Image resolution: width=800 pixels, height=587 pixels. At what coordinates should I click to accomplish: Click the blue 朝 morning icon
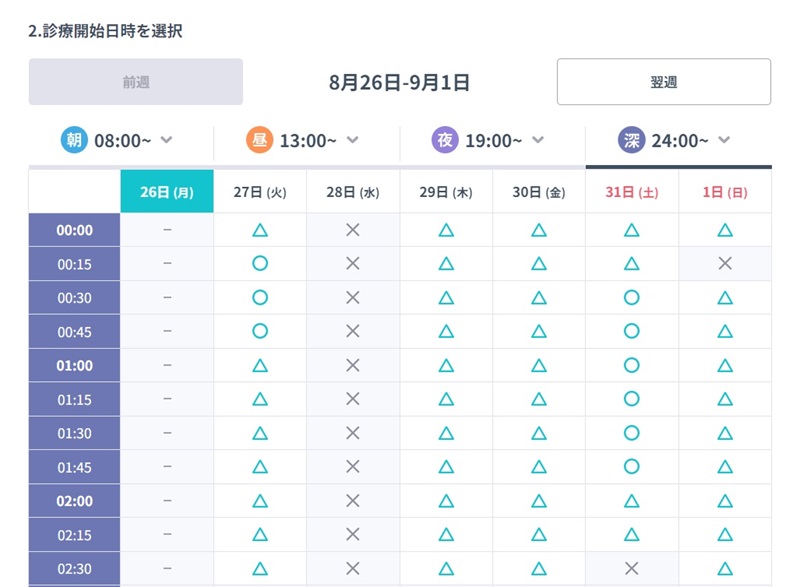coord(74,140)
